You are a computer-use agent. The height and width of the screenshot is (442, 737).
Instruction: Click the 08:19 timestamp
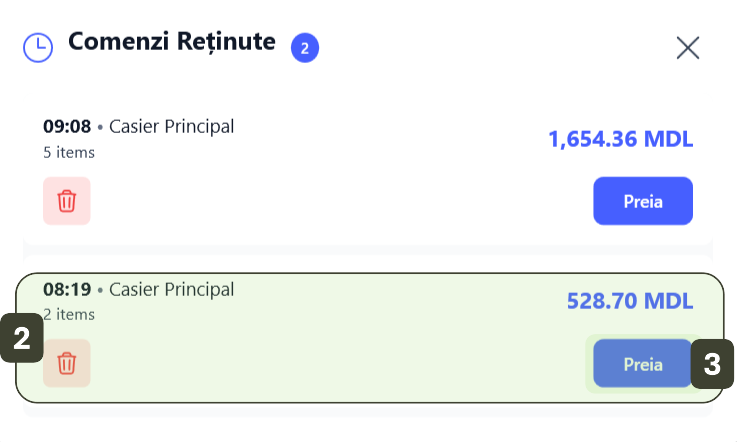pos(67,290)
